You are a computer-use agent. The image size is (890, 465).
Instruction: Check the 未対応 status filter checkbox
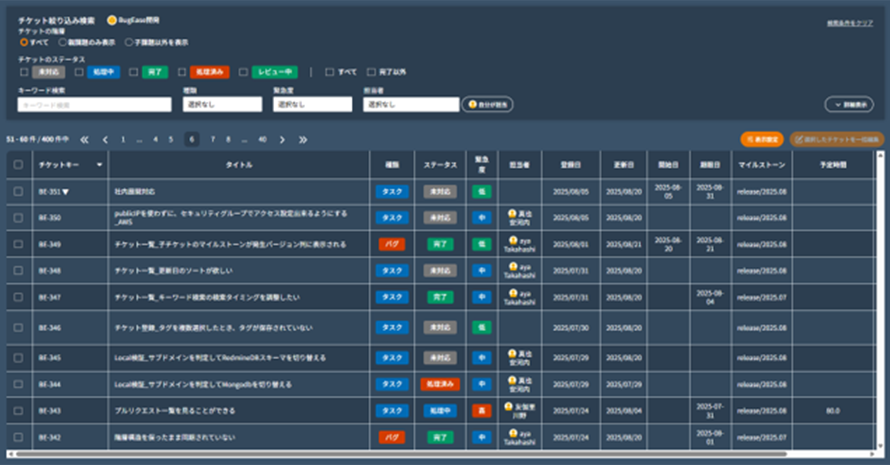(24, 72)
